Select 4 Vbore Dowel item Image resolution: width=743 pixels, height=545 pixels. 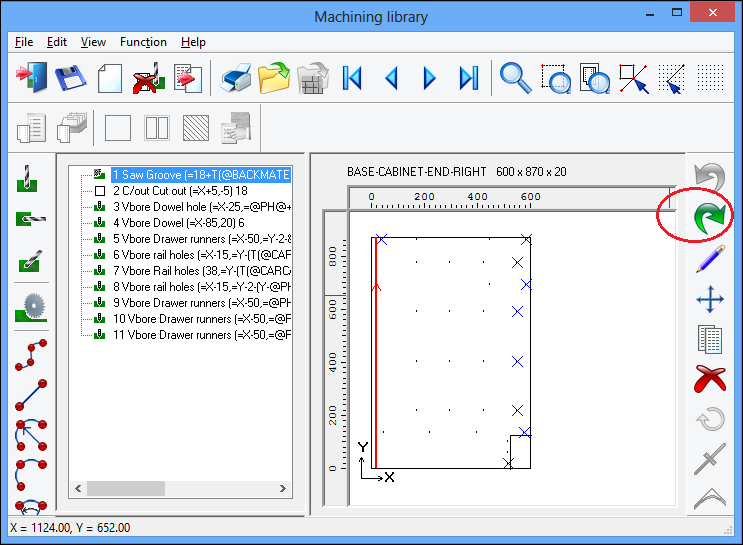coord(179,223)
